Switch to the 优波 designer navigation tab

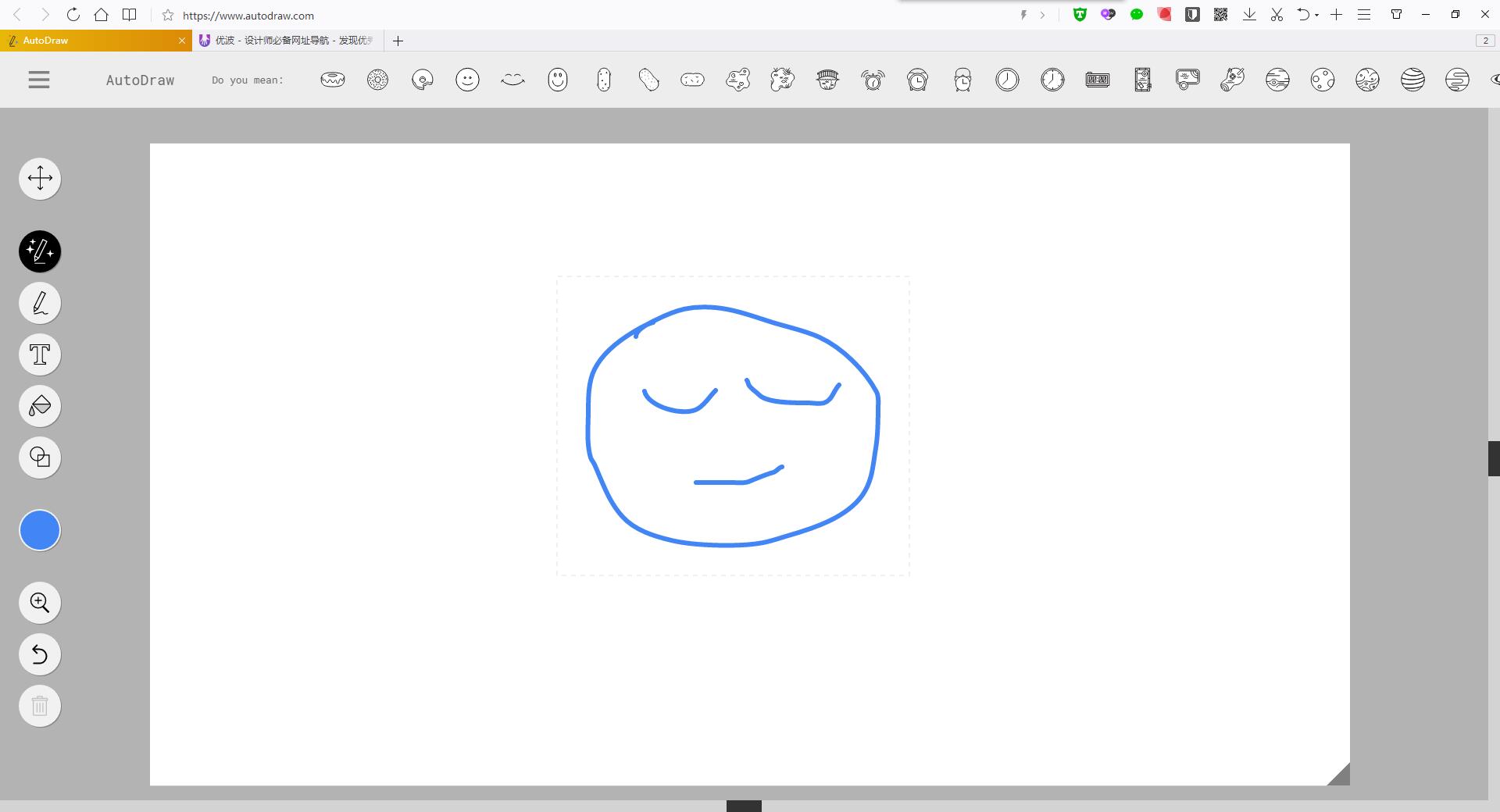point(289,41)
